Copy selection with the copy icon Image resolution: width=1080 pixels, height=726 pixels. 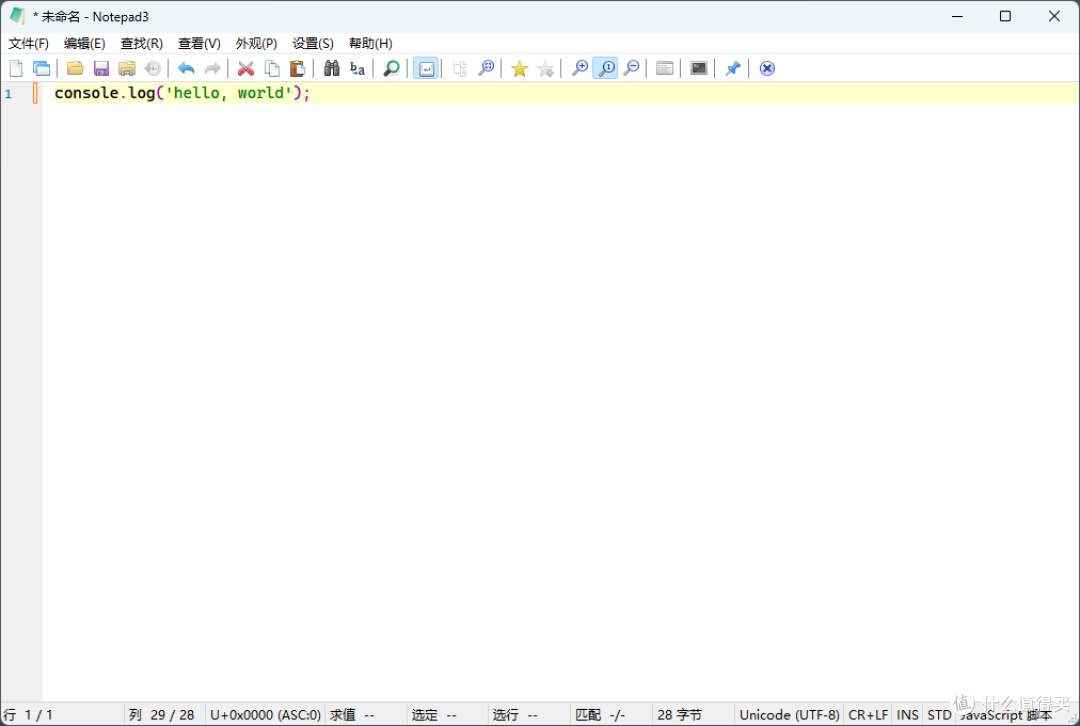[x=272, y=68]
